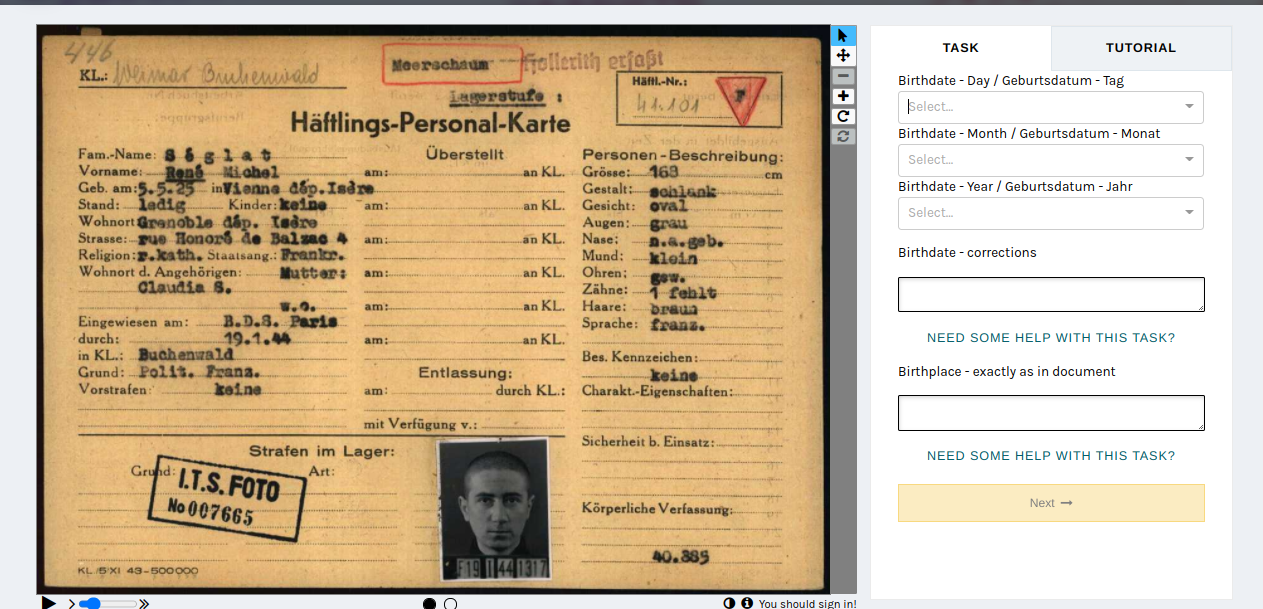Open the Birthdate Year dropdown
Viewport: 1263px width, 609px height.
(1051, 213)
